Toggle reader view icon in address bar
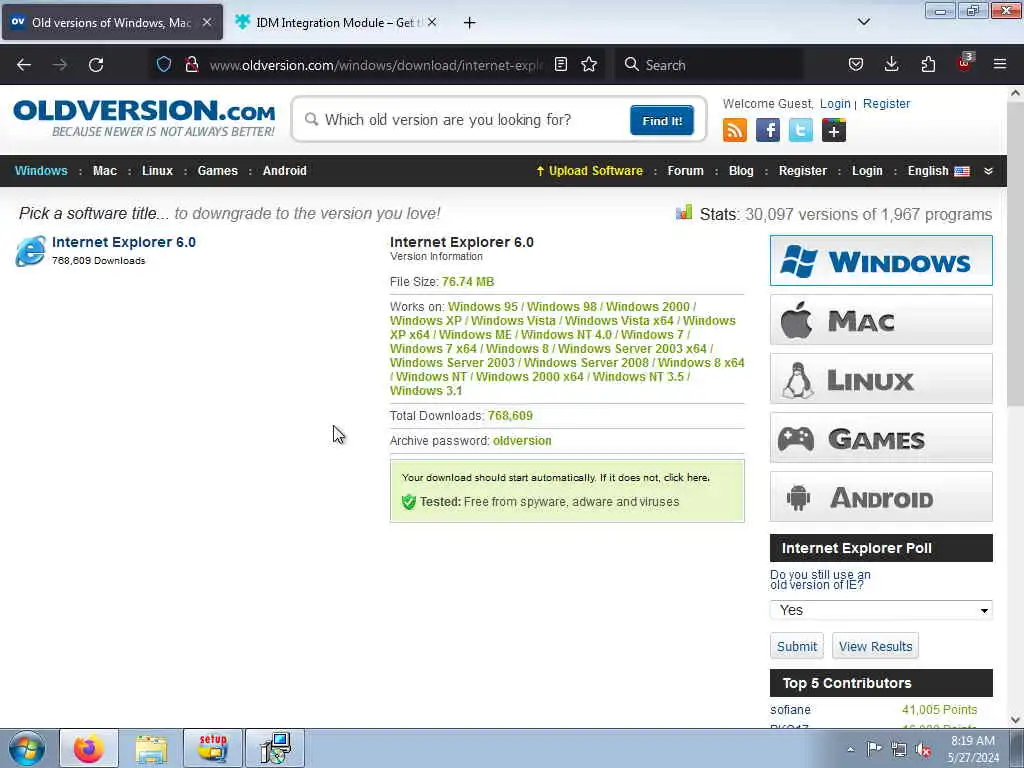The width and height of the screenshot is (1024, 768). click(560, 64)
